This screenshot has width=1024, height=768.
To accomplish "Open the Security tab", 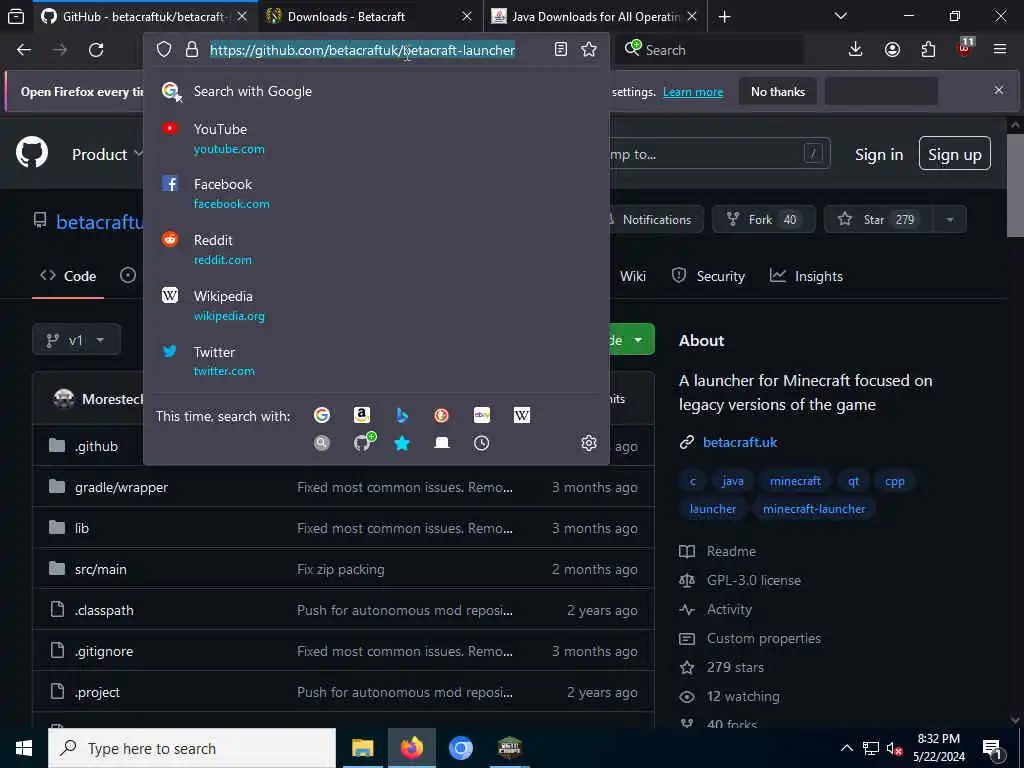I will 709,276.
